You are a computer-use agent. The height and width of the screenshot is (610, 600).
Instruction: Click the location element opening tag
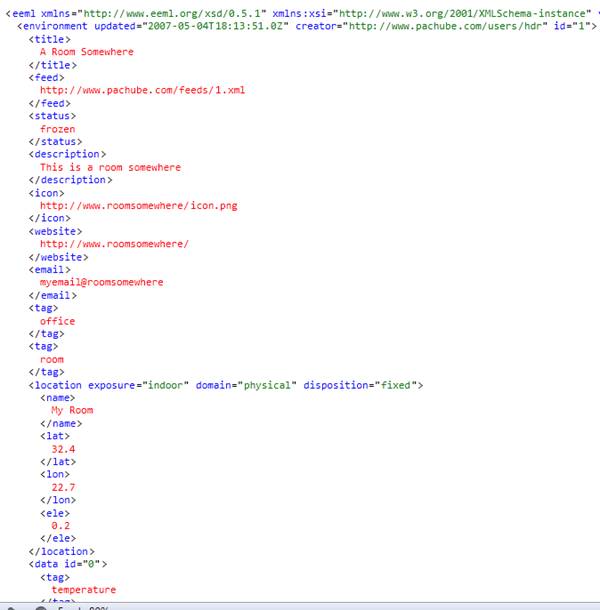56,385
